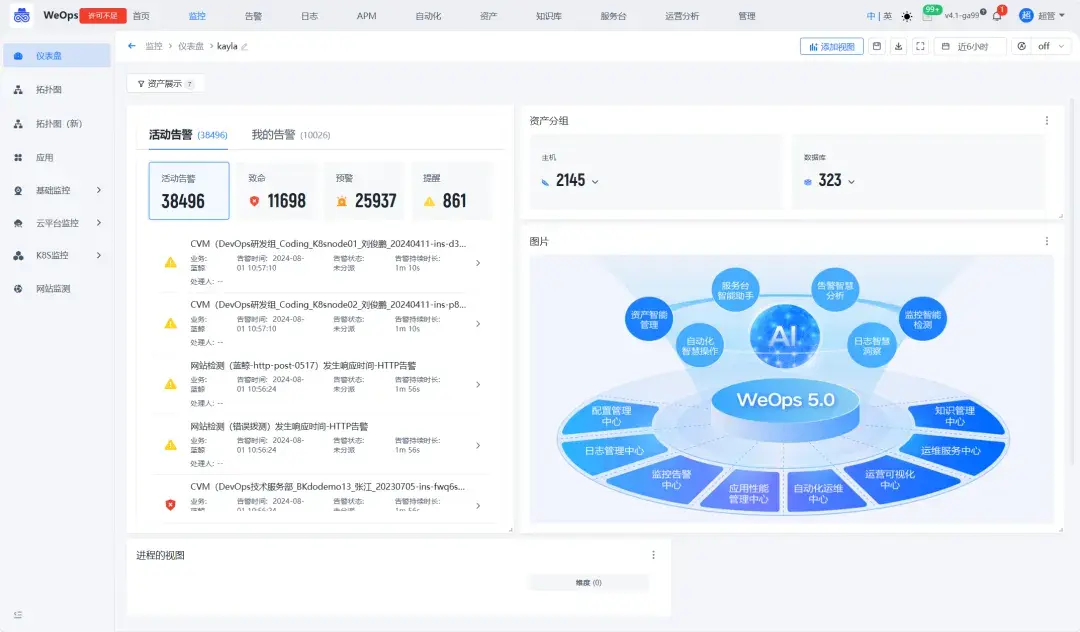Collapse the sidebar with bottom icon
Image resolution: width=1080 pixels, height=632 pixels.
coord(18,615)
